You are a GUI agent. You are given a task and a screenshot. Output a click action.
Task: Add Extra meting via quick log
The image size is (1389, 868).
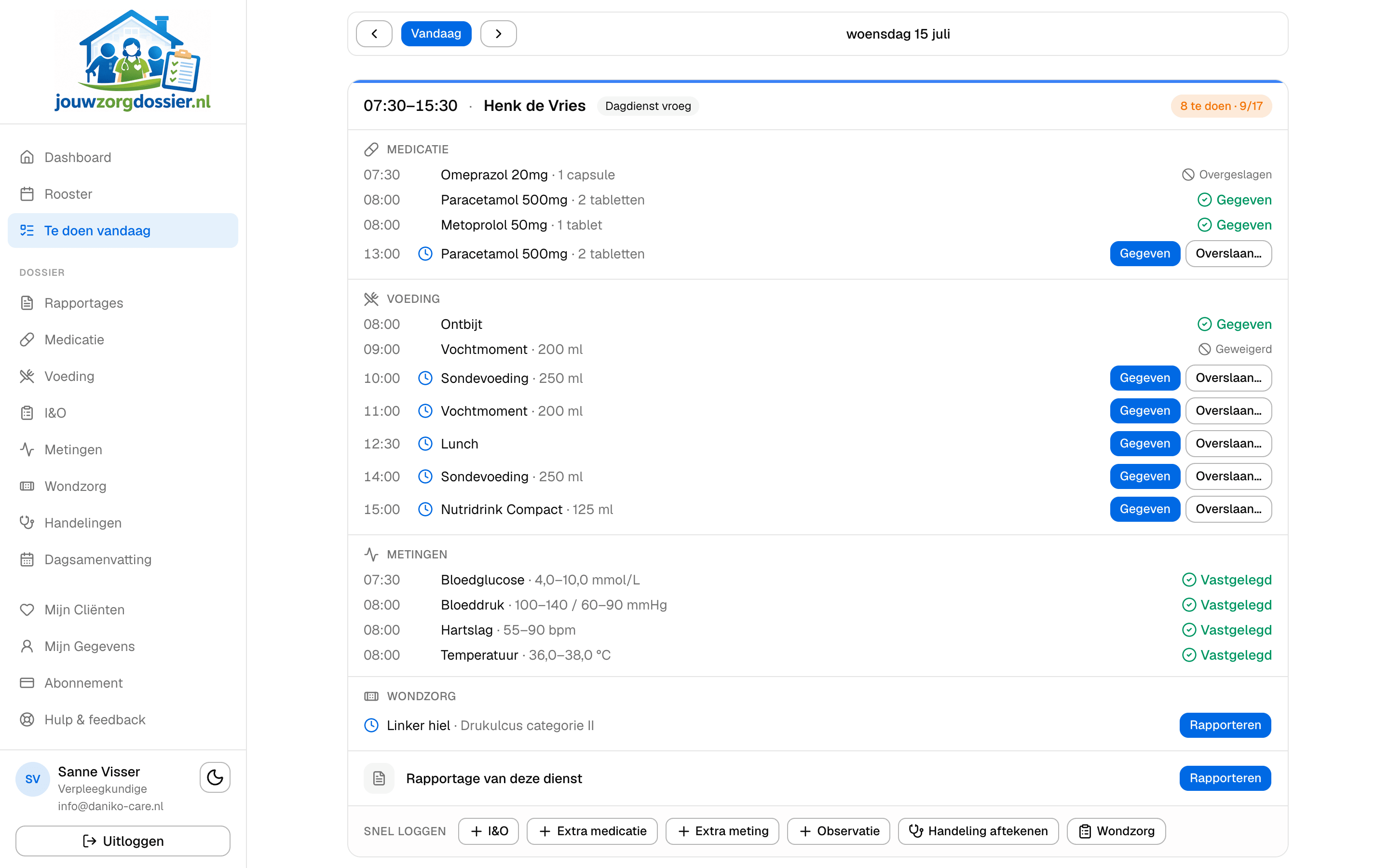coord(722,831)
